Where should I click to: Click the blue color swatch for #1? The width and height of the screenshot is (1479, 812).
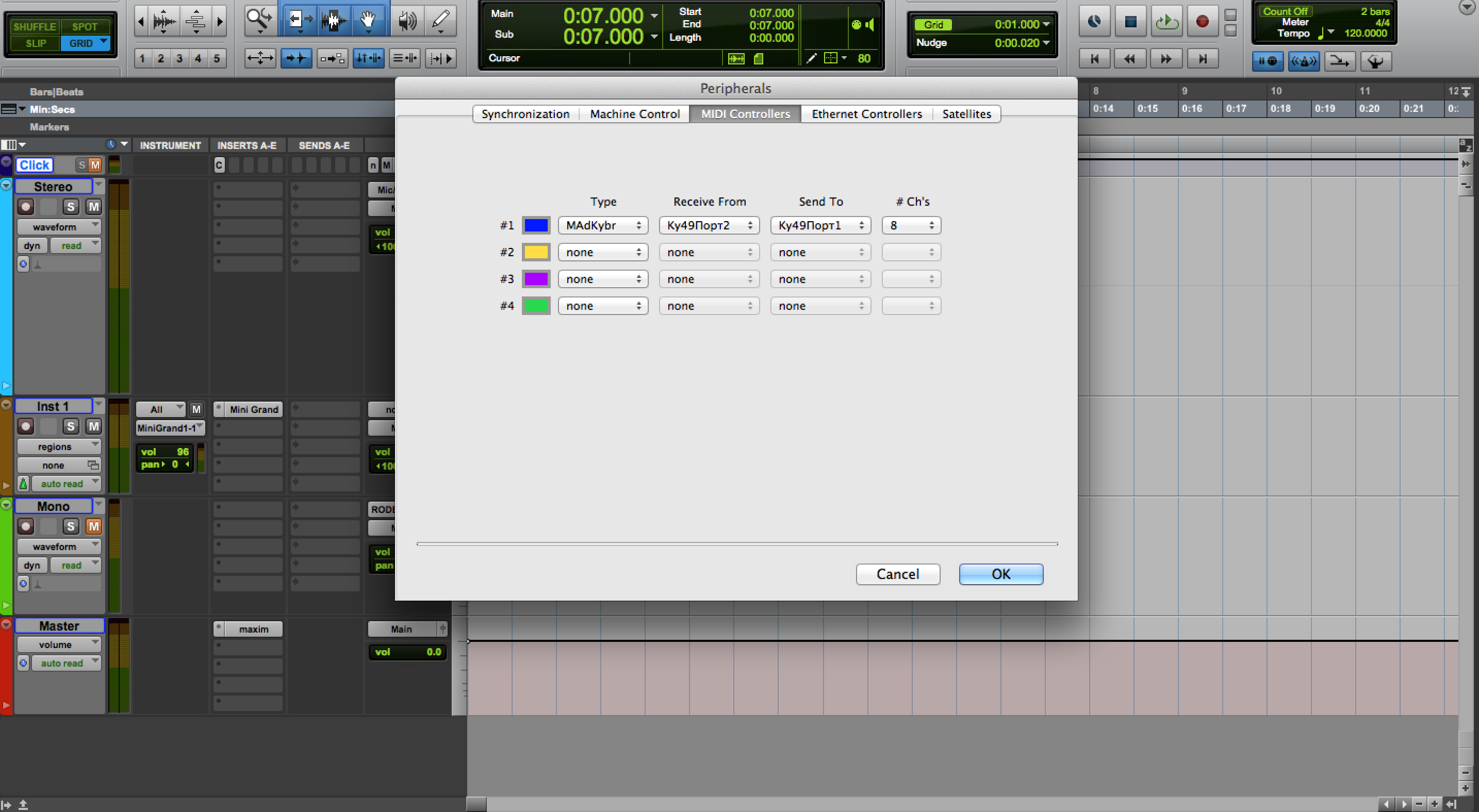point(536,225)
